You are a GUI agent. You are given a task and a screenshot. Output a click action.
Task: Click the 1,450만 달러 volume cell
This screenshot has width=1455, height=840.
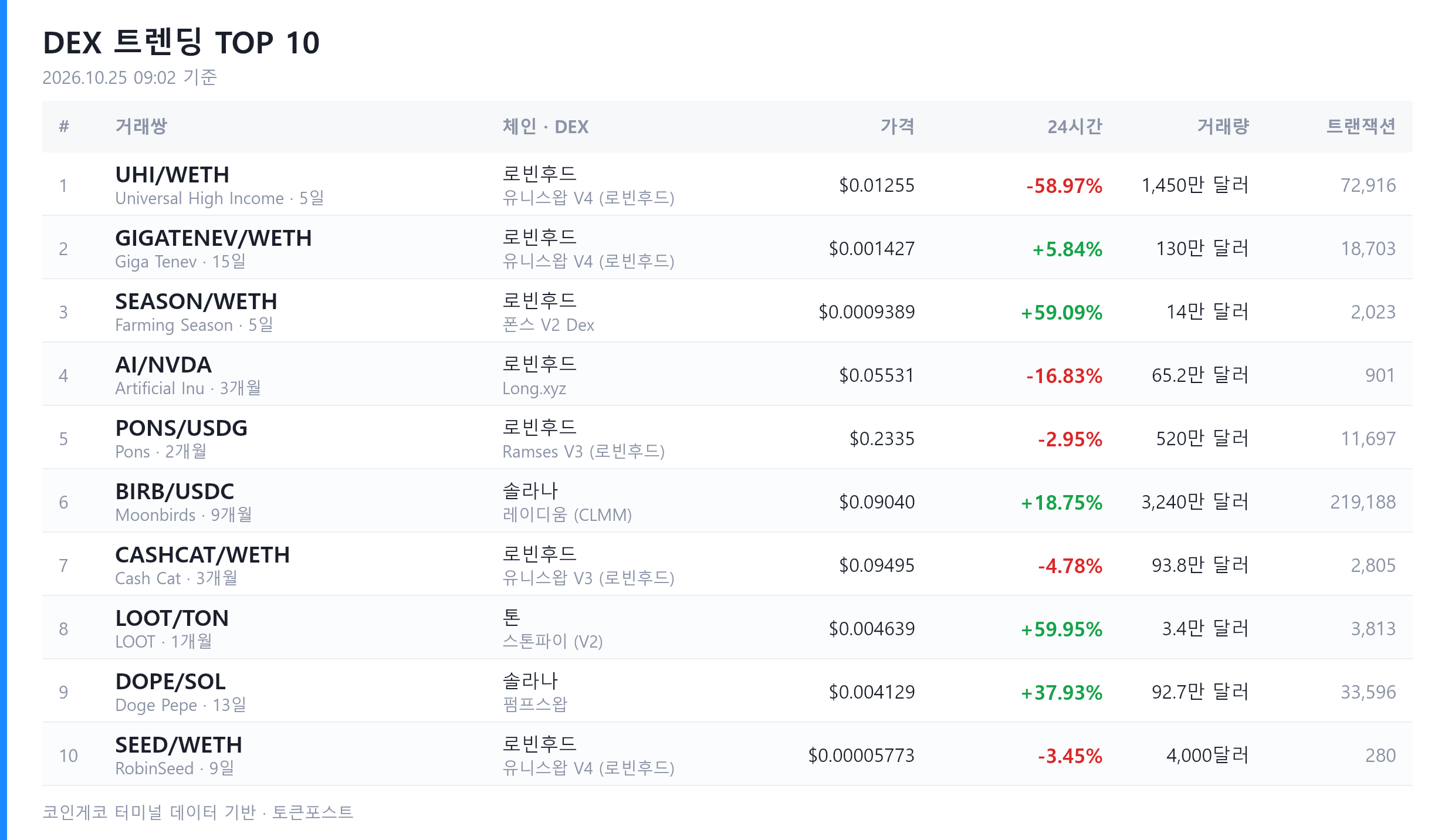[1195, 185]
